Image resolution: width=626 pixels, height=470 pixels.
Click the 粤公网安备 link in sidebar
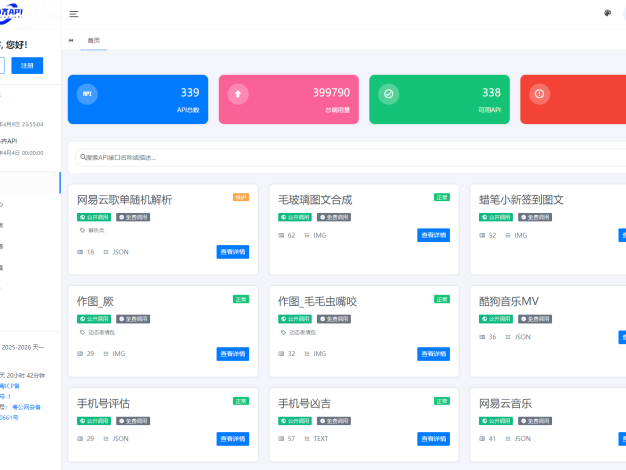pos(26,407)
